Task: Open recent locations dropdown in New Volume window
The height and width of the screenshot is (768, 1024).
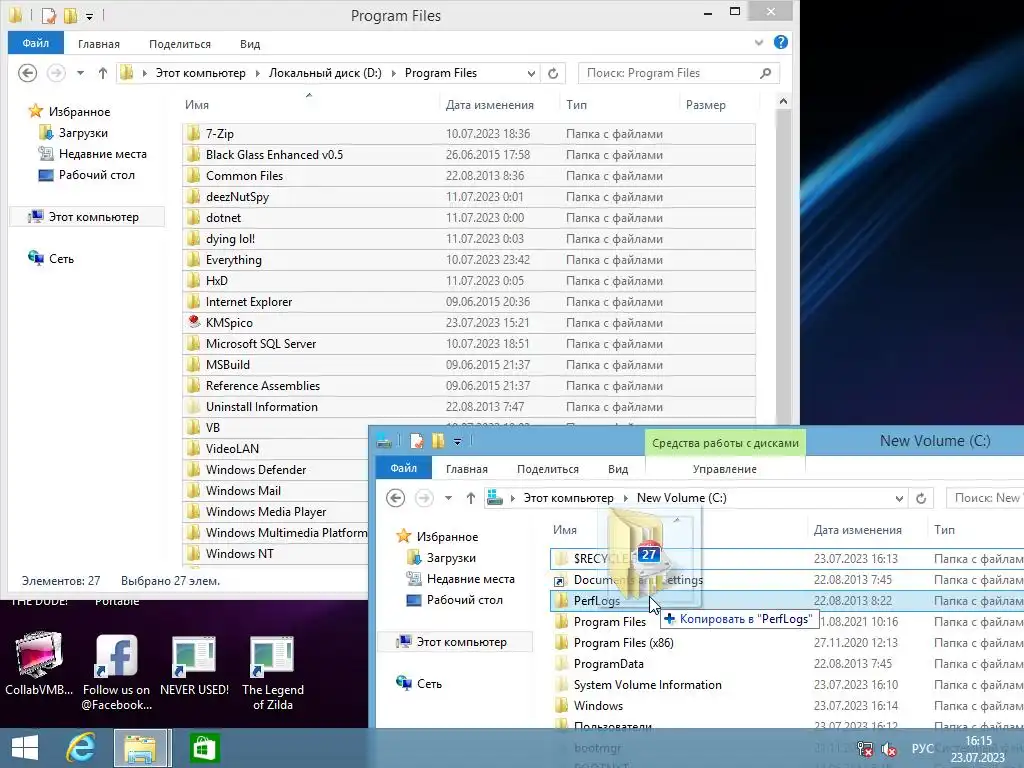Action: point(448,498)
